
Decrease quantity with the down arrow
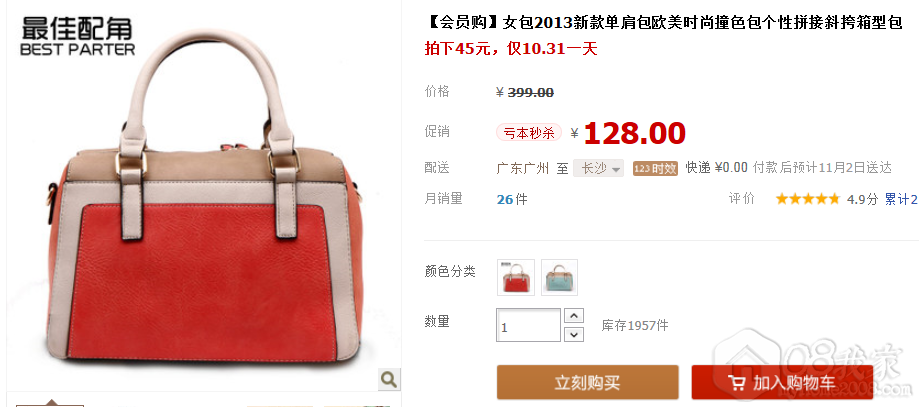pyautogui.click(x=574, y=334)
